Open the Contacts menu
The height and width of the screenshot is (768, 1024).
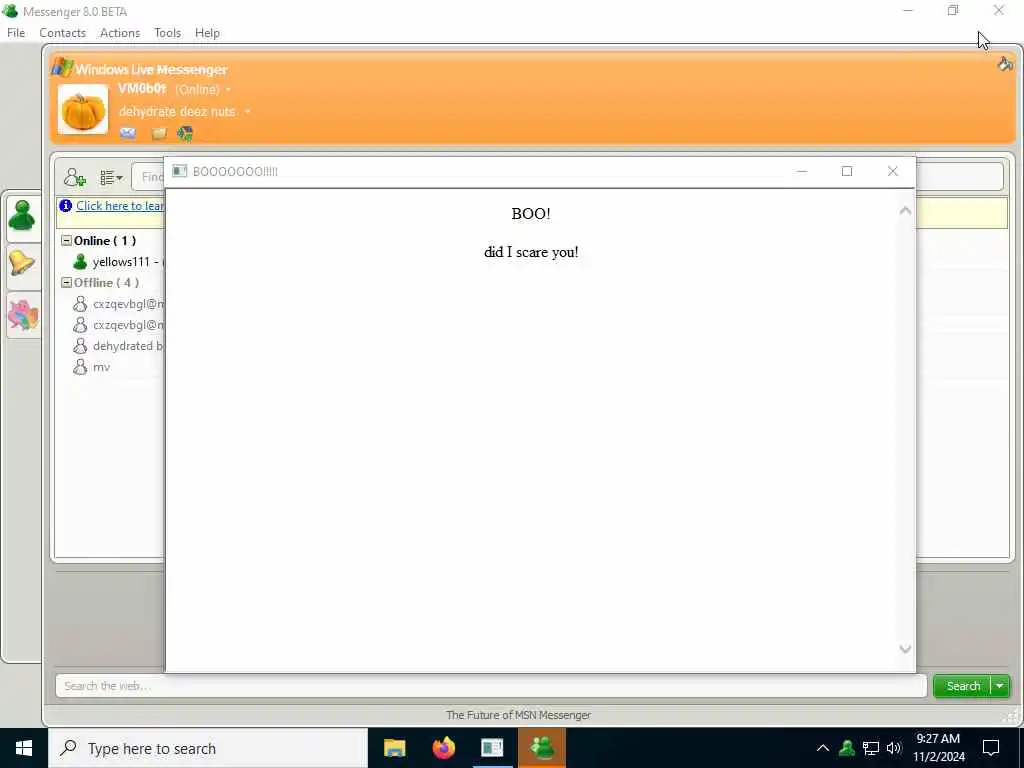[x=62, y=33]
